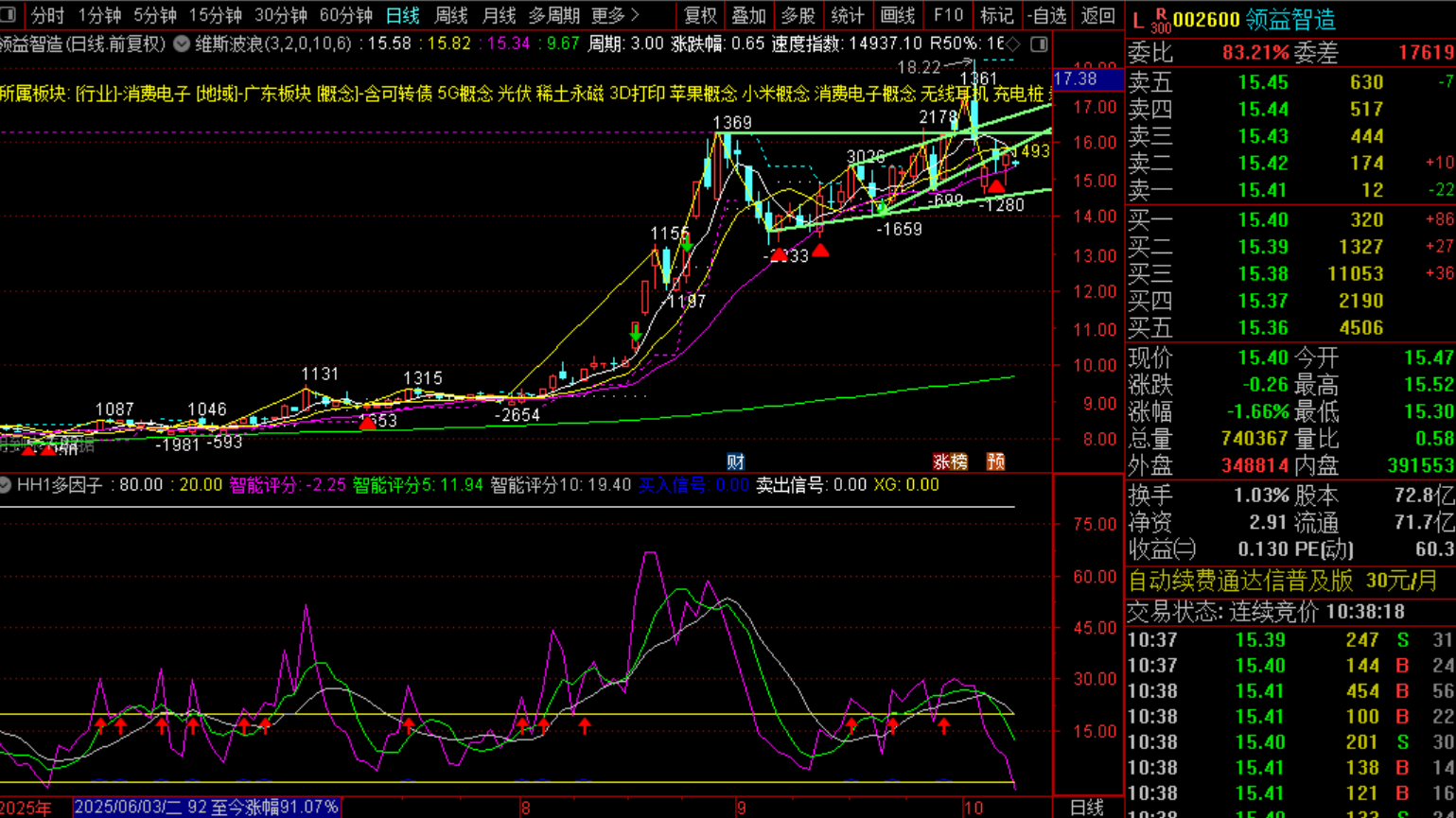The height and width of the screenshot is (818, 1456).
Task: Expand the HH1多因子 indicator dropdown
Action: pyautogui.click(x=6, y=485)
